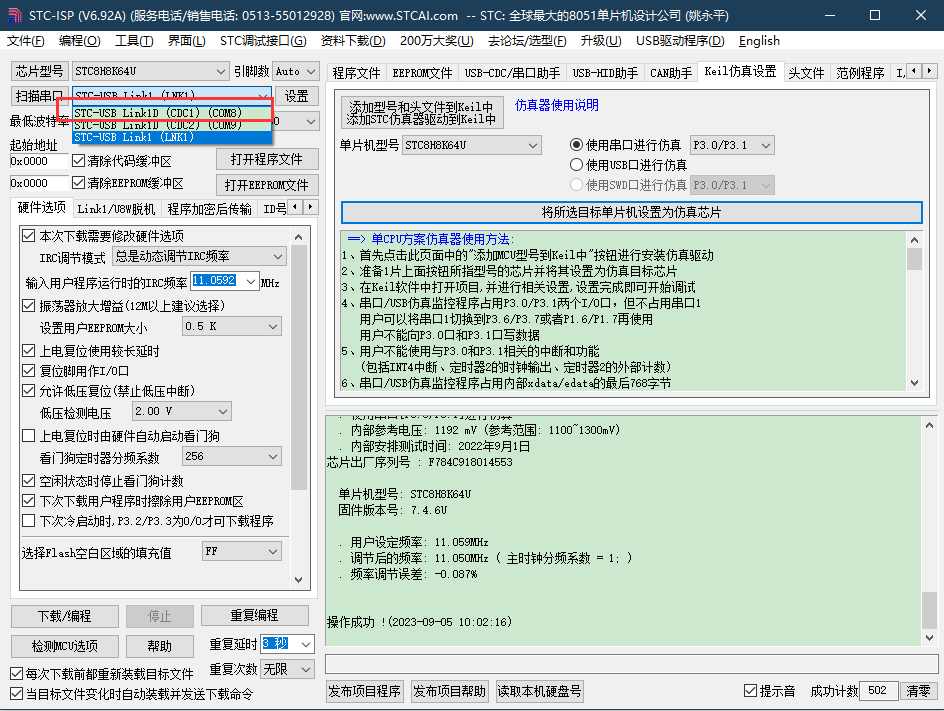Toggle 本次下载需要修改硬件选项 checkbox
Image resolution: width=944 pixels, height=711 pixels.
(x=28, y=235)
